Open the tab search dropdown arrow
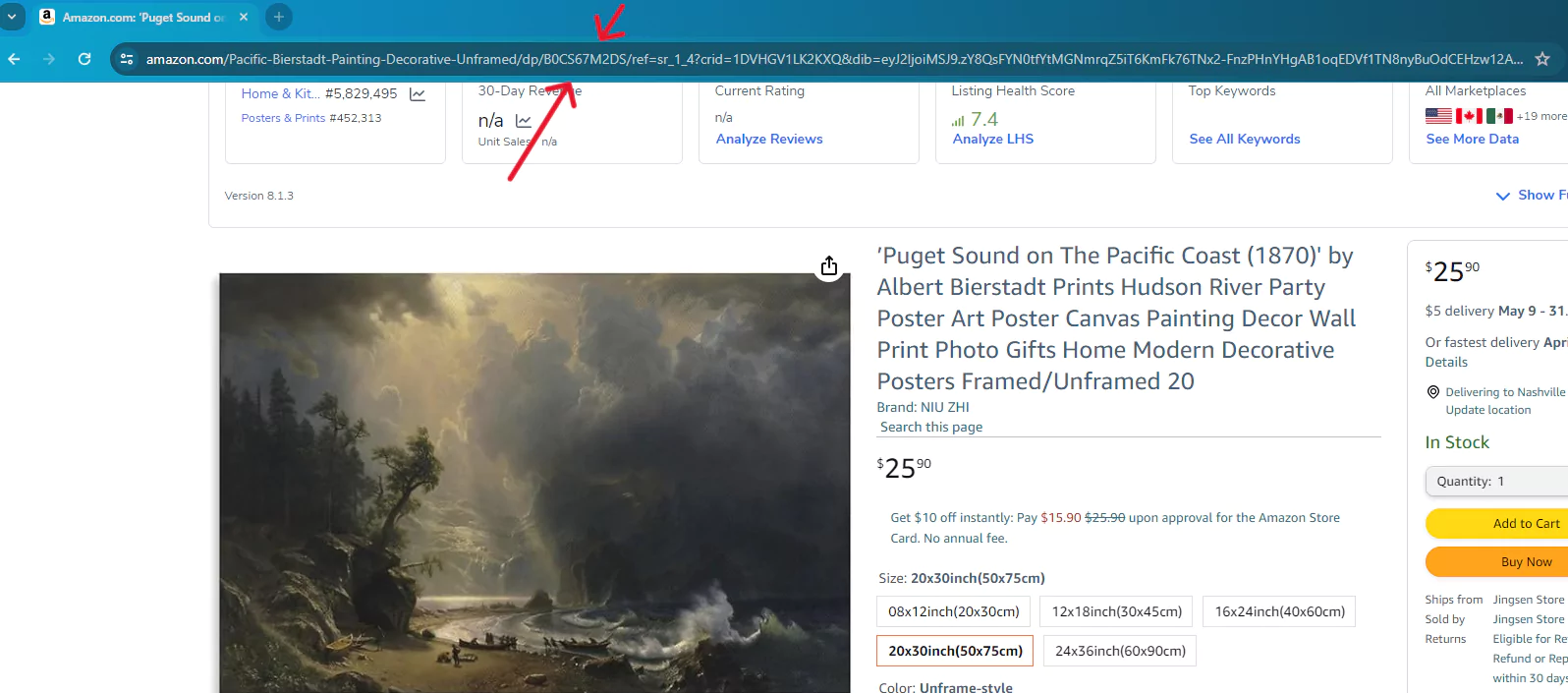1568x693 pixels. (x=12, y=17)
